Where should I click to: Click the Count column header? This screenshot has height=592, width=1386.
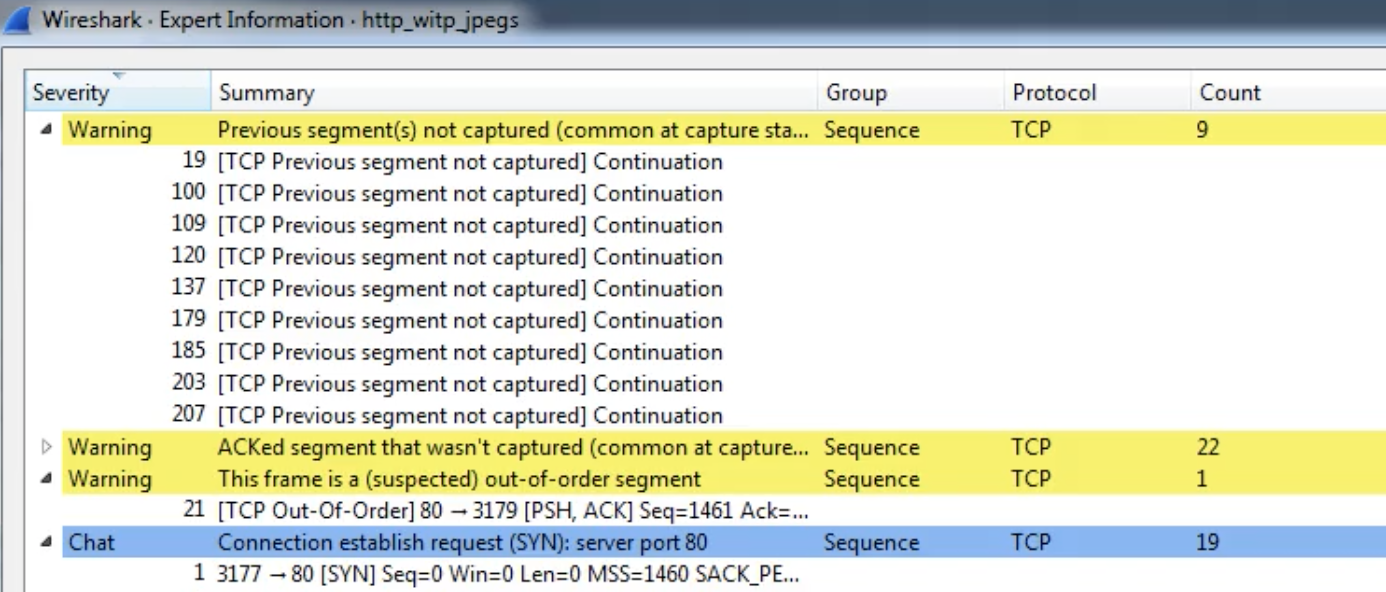coord(1230,93)
